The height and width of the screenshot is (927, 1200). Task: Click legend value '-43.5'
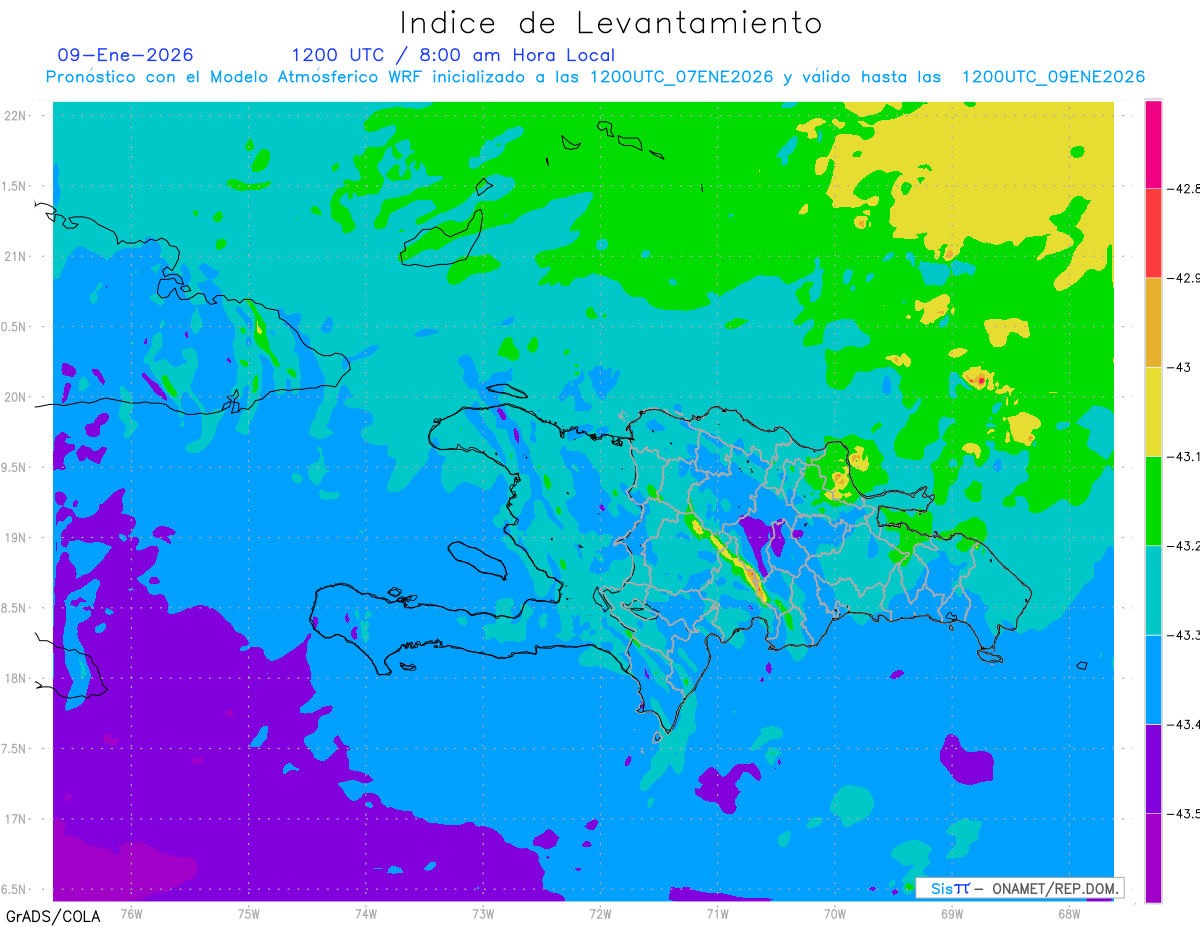click(1184, 813)
